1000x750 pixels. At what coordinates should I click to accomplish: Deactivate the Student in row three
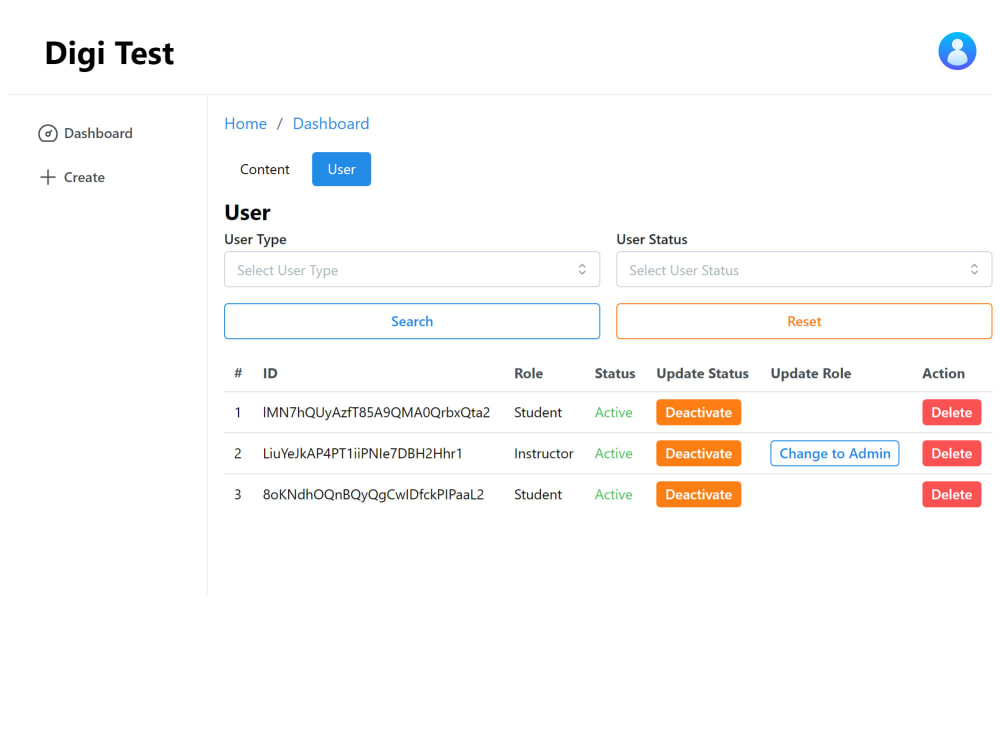pyautogui.click(x=698, y=494)
